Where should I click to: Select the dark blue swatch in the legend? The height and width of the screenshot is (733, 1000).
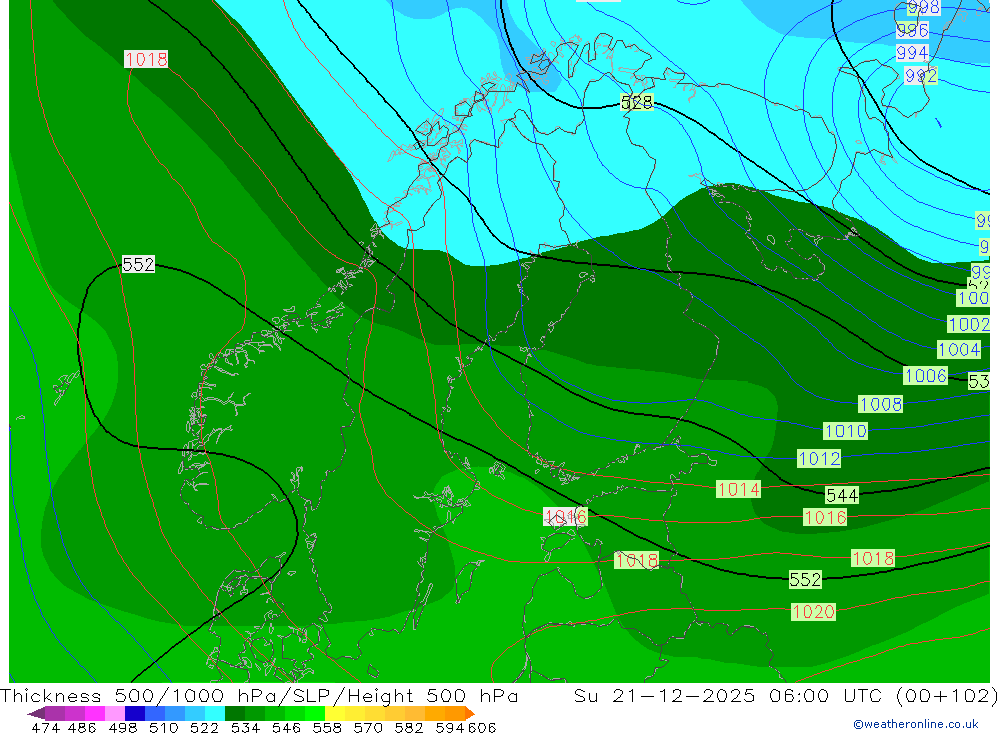click(135, 714)
